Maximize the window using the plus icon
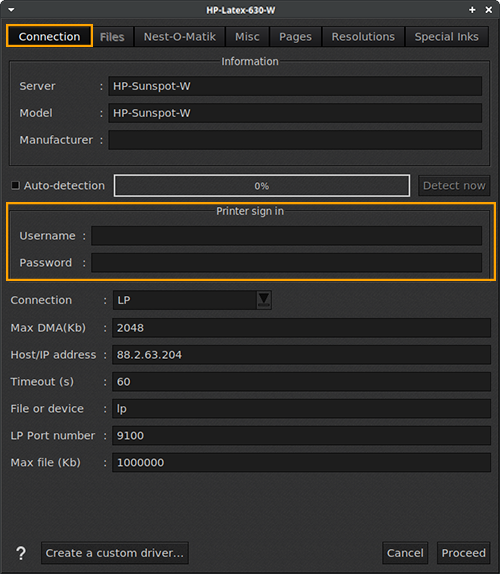 [472, 10]
